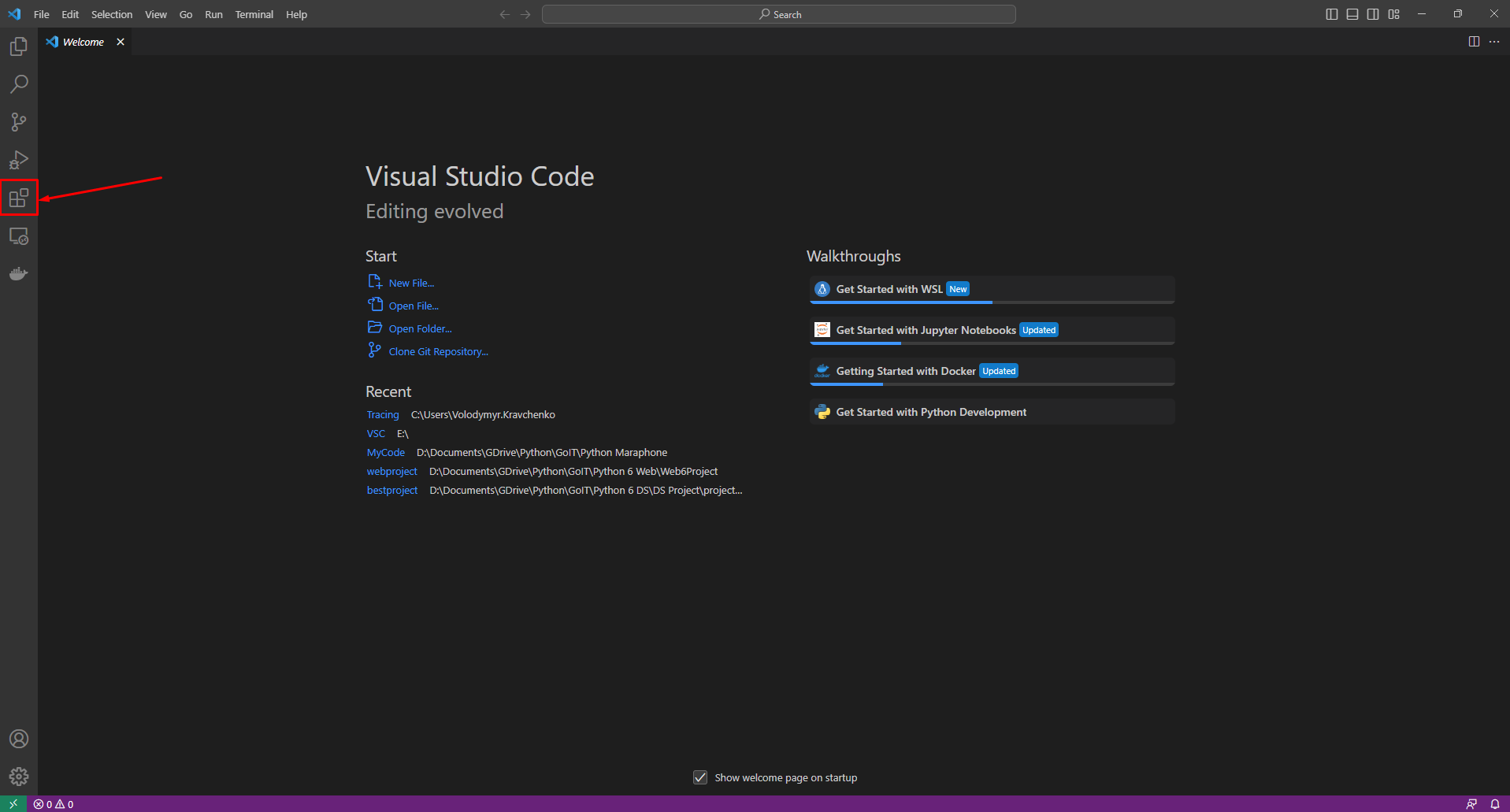Click the VS Code logo in title bar
1510x812 pixels.
click(x=14, y=14)
